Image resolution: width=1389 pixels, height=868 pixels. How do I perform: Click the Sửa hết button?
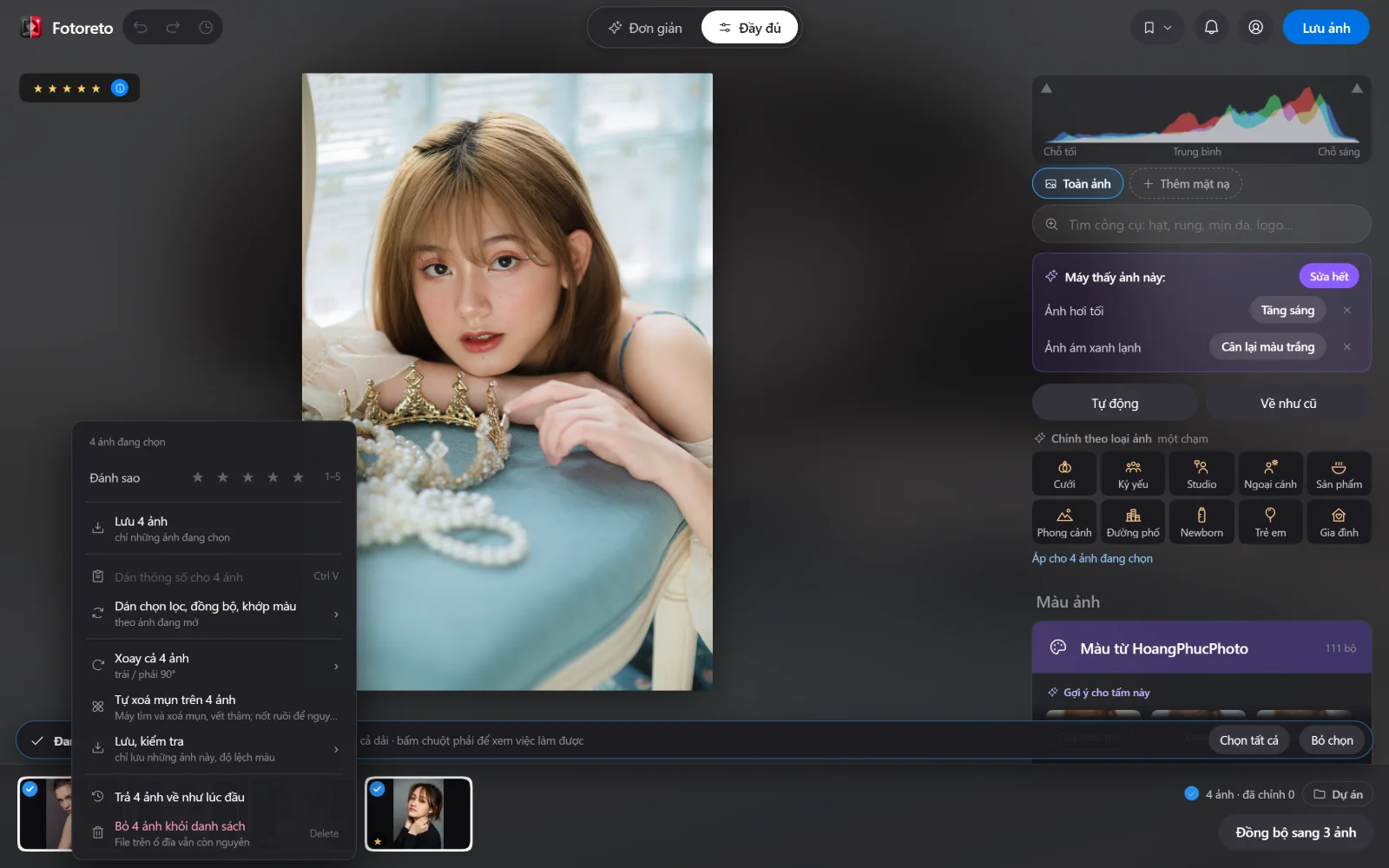(x=1328, y=276)
